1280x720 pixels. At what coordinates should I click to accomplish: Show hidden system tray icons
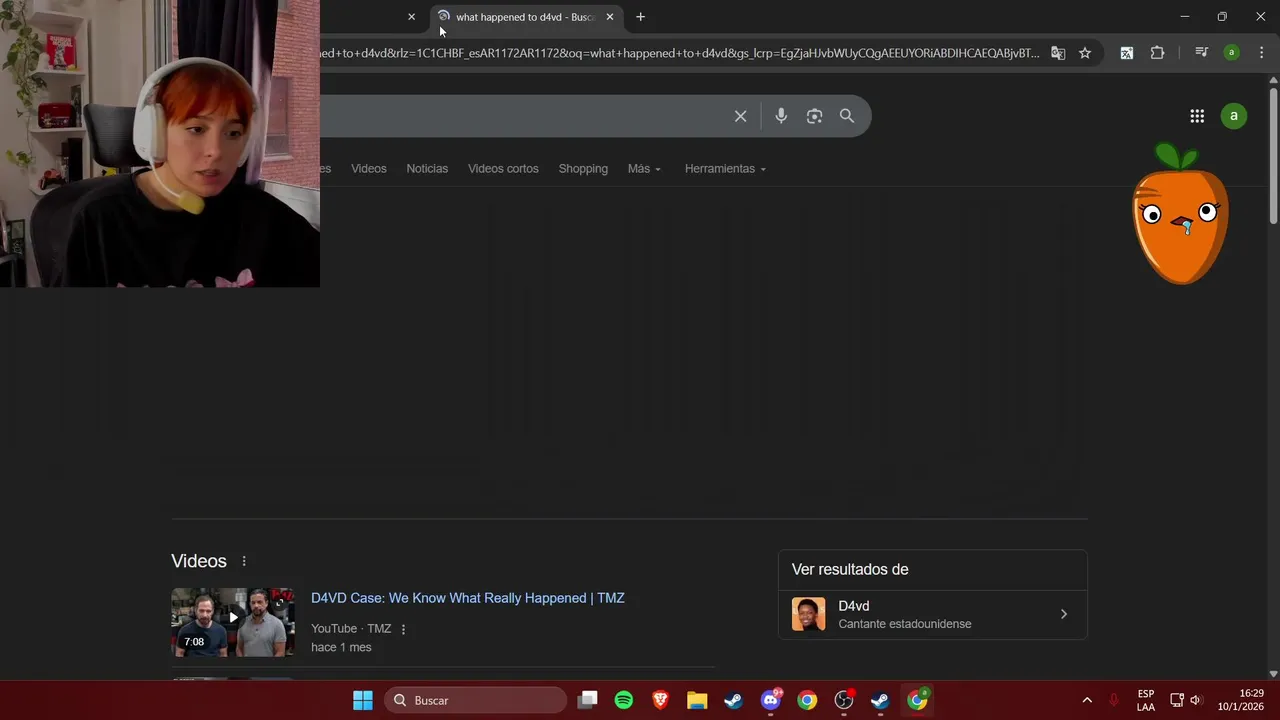1087,700
